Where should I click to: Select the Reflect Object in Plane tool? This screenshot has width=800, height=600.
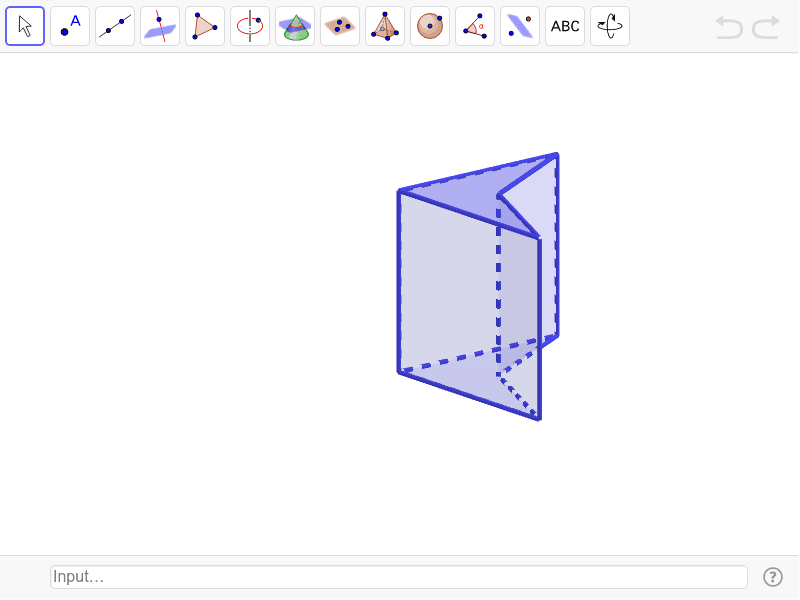520,25
